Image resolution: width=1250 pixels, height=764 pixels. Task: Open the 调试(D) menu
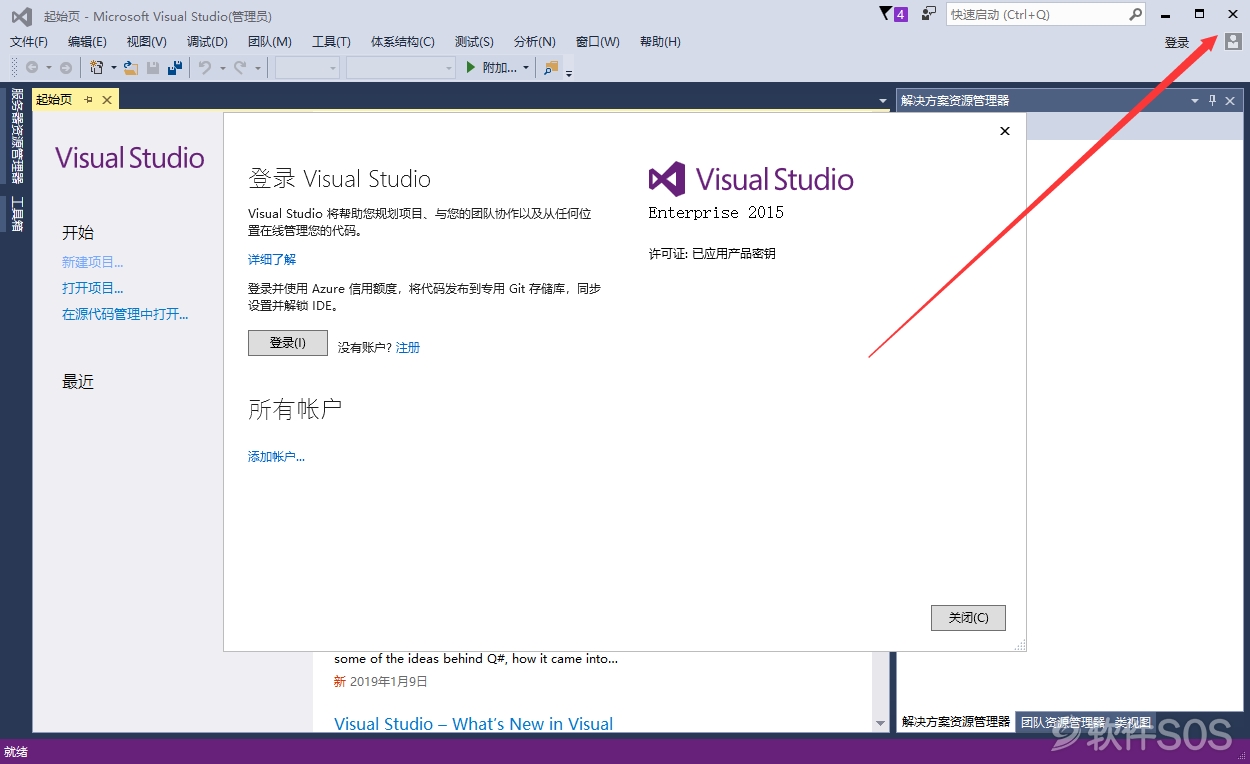pos(207,42)
